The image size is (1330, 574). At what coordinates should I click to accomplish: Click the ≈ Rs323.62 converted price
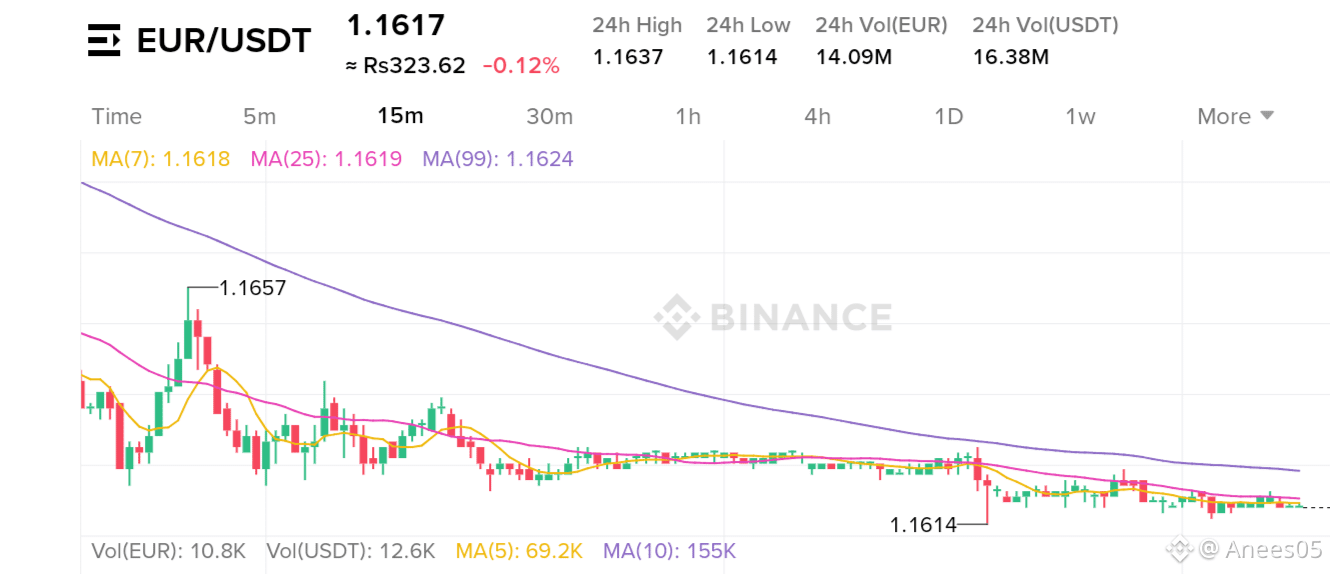(406, 66)
